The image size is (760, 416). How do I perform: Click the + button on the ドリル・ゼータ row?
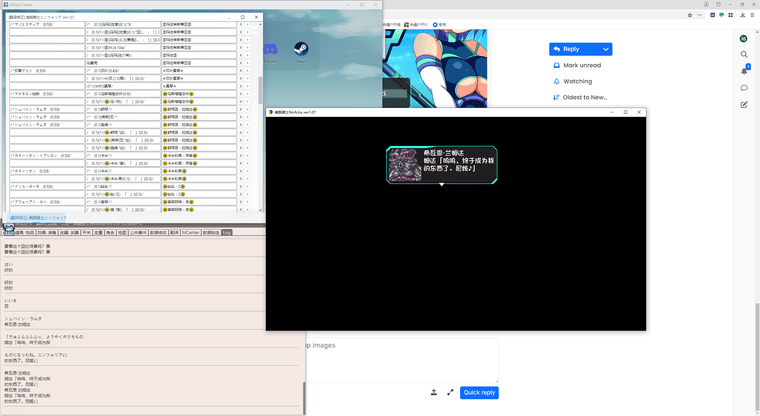pos(247,187)
